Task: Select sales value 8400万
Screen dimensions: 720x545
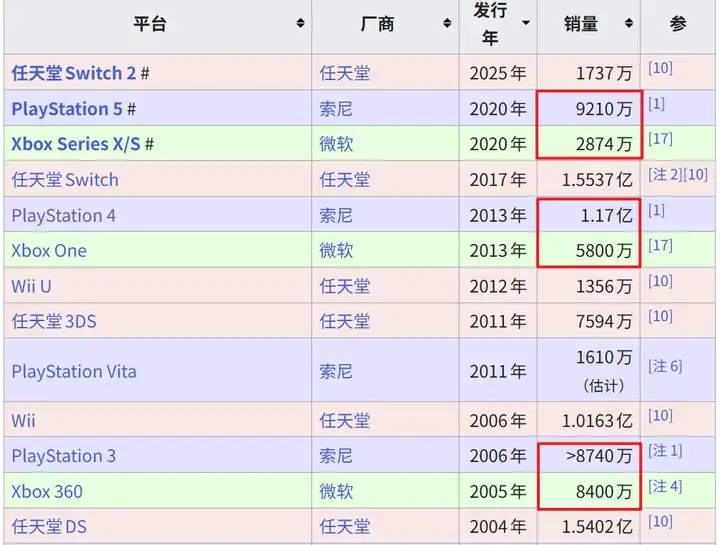Action: pos(604,492)
